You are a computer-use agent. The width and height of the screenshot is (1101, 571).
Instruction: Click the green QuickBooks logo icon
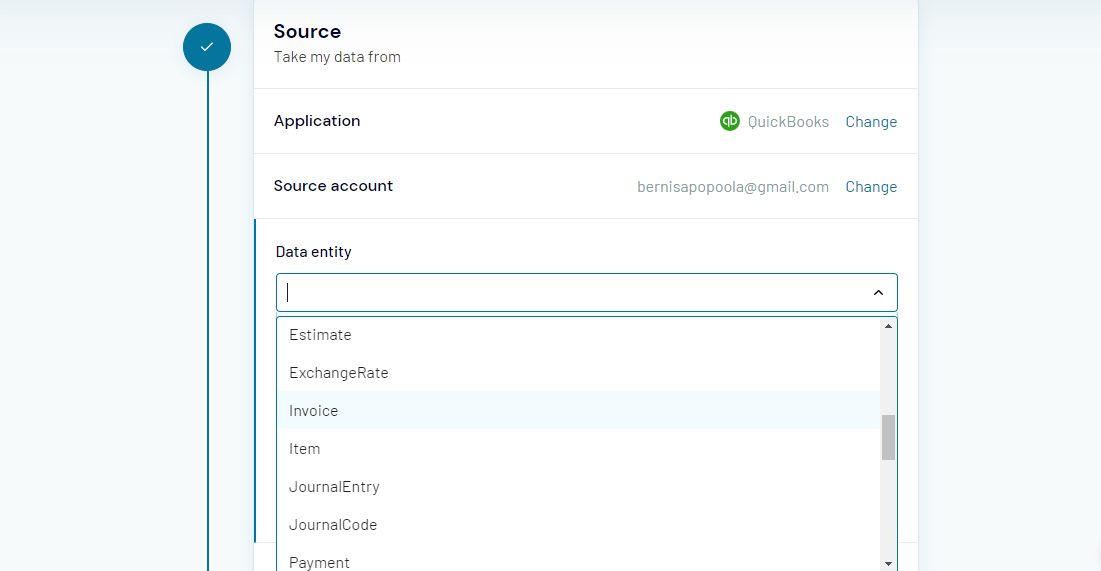click(x=730, y=121)
